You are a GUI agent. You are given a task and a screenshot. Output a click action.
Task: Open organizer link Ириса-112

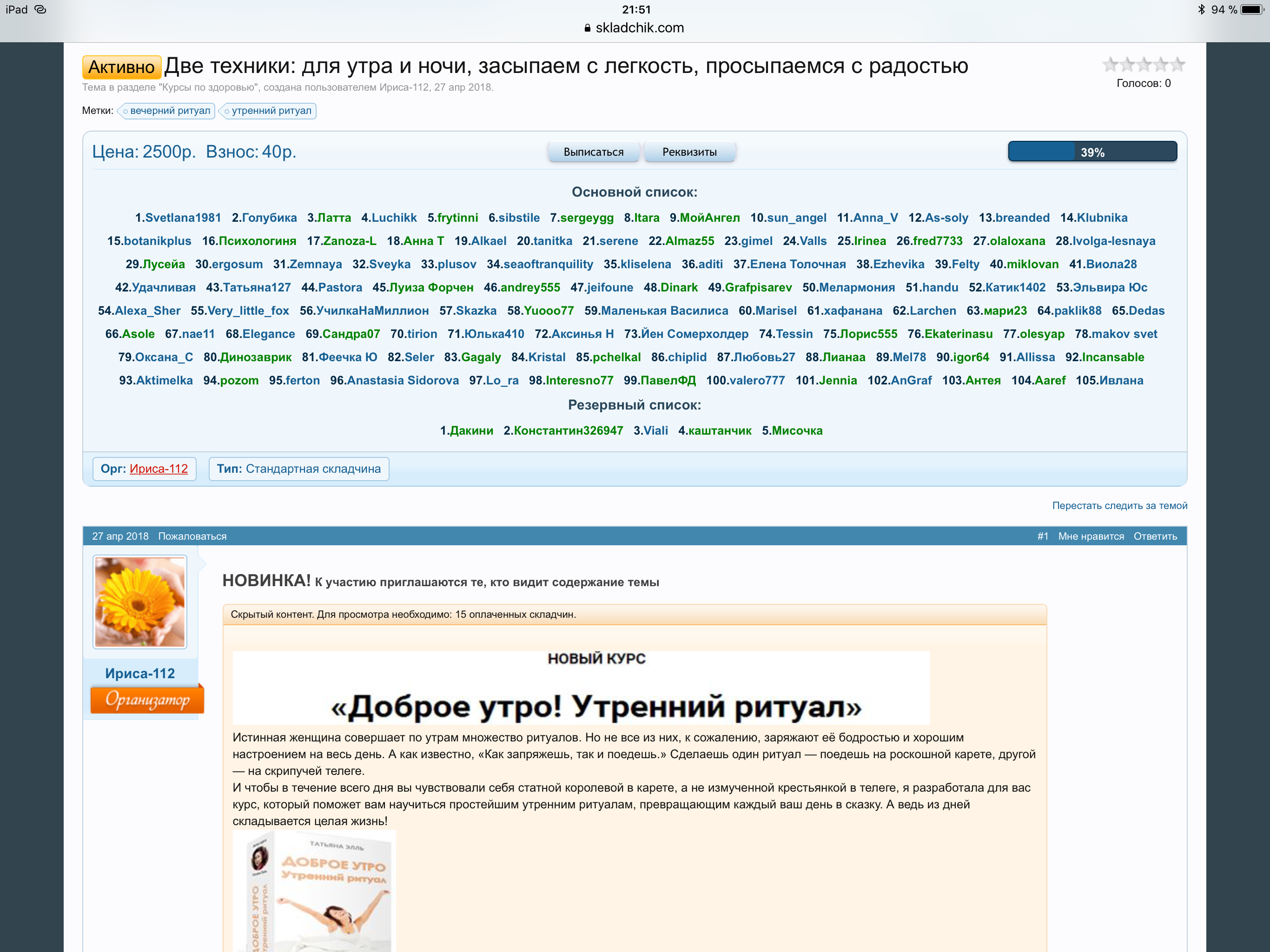point(159,469)
